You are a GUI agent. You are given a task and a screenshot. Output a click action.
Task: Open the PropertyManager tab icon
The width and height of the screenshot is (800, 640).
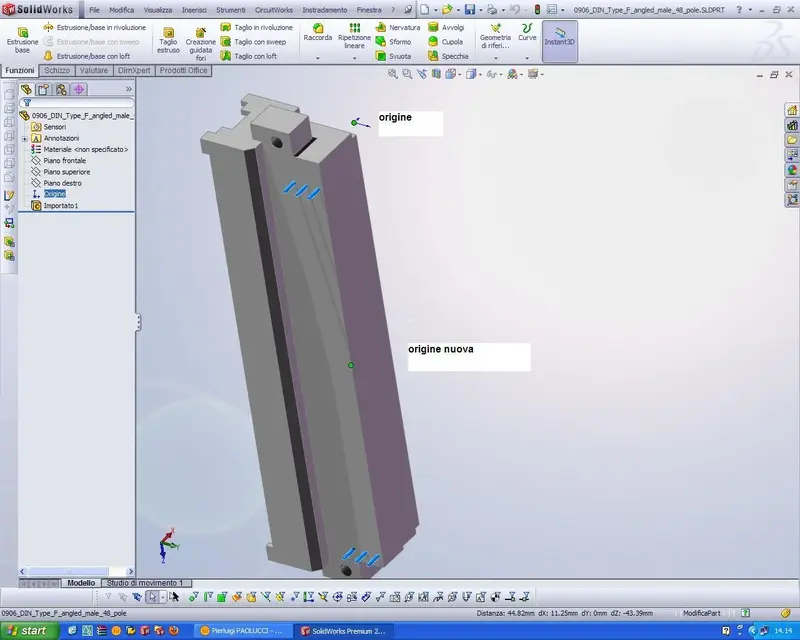coord(44,89)
